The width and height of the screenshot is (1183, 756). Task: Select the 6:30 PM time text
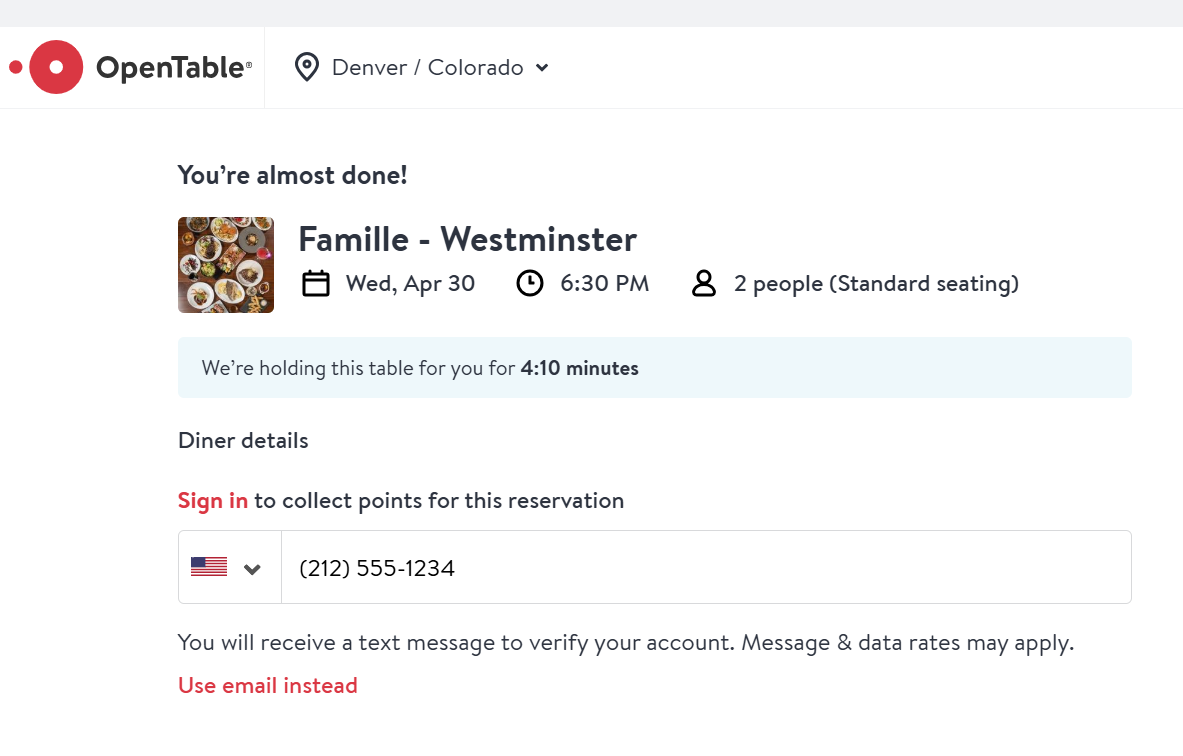pos(604,284)
